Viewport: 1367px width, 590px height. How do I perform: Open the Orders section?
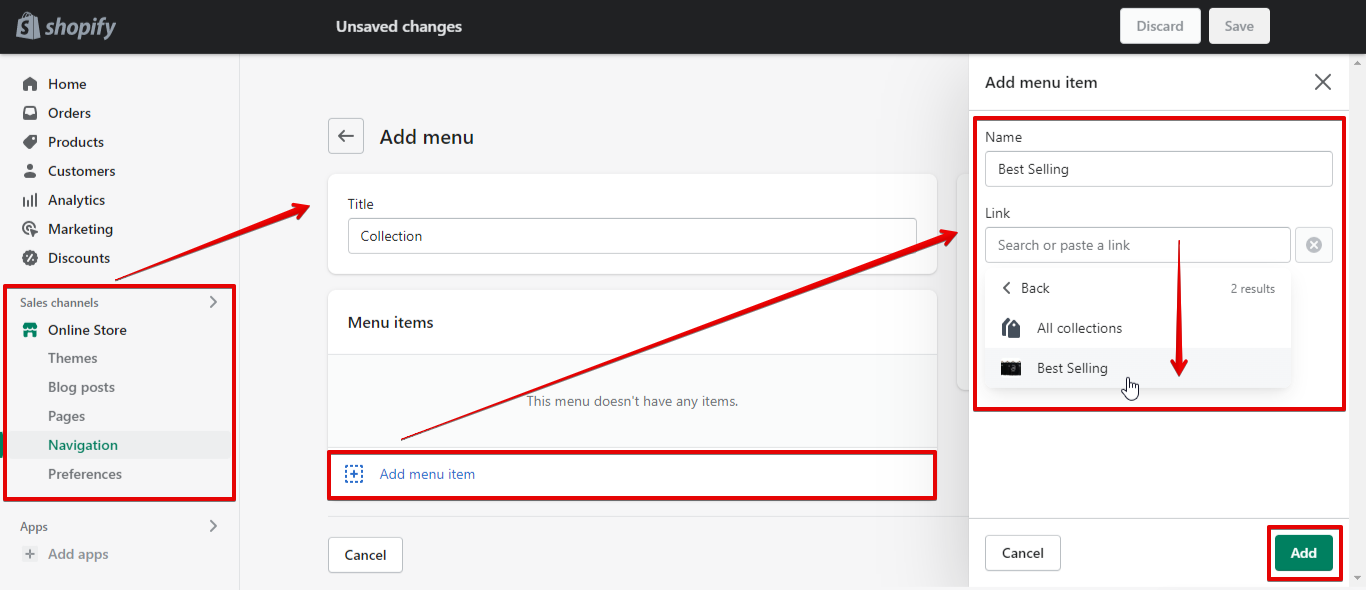pos(69,113)
